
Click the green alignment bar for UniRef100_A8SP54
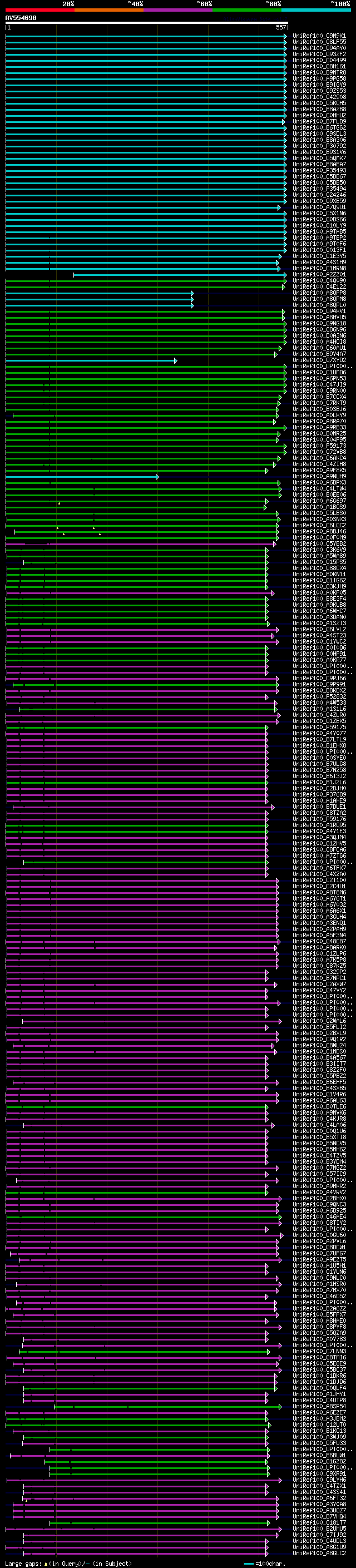pos(168,1406)
